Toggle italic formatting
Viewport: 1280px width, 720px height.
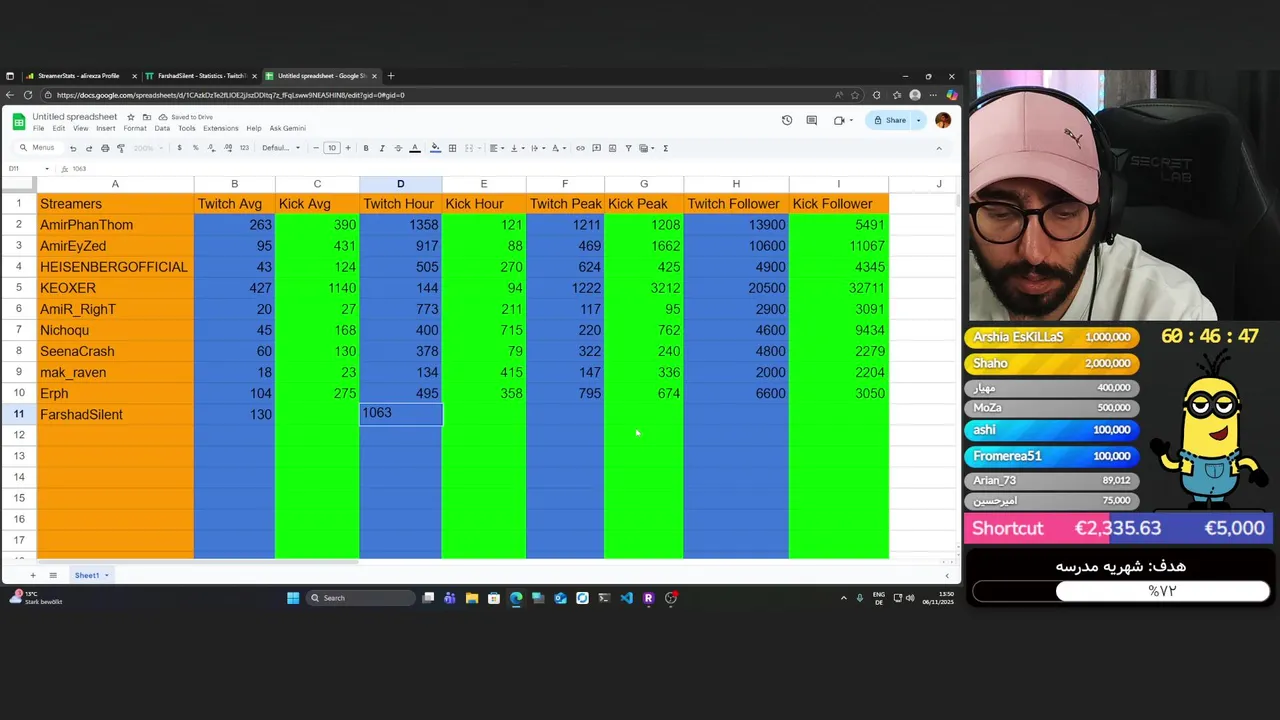[x=382, y=148]
